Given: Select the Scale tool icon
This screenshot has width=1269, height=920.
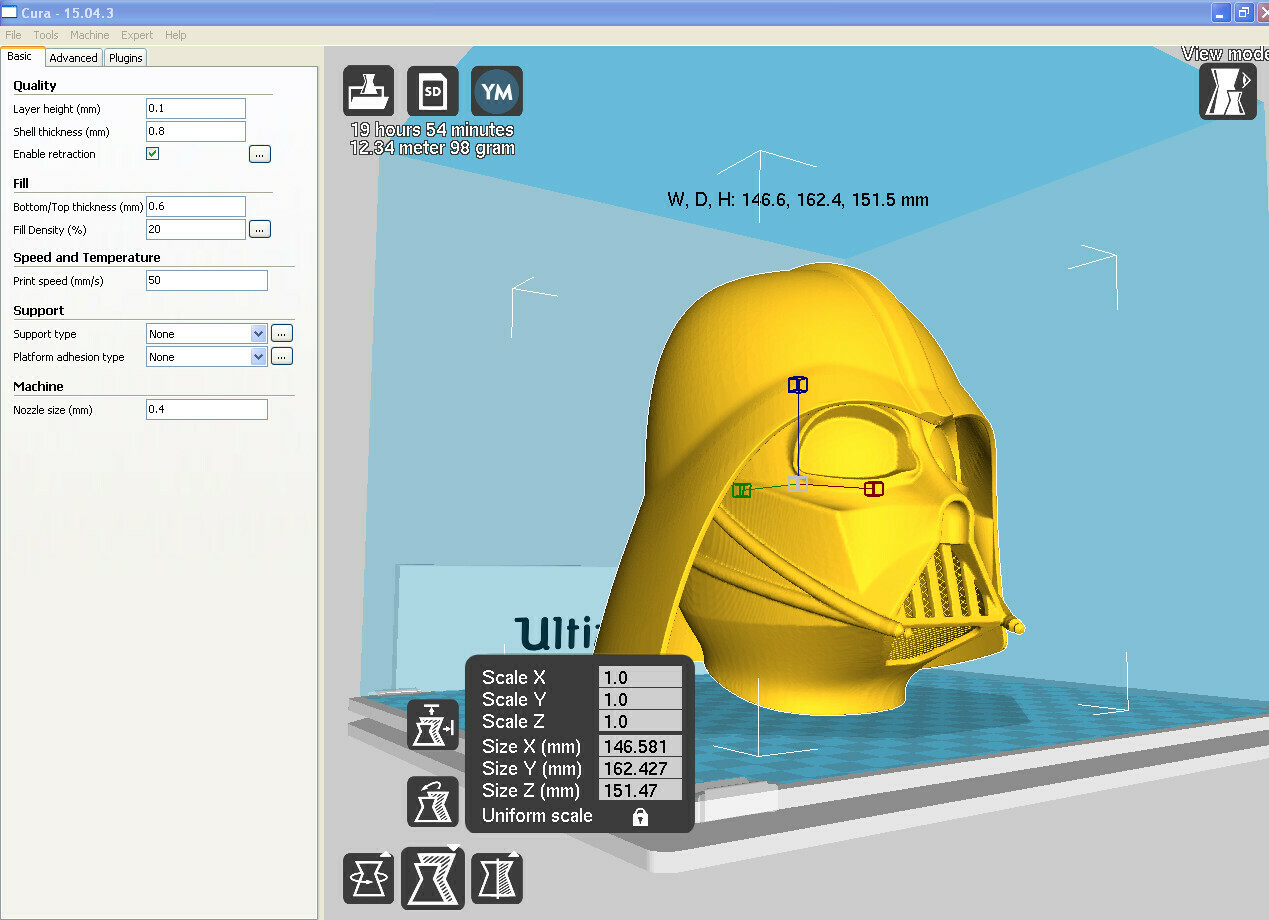Looking at the screenshot, I should (x=432, y=879).
